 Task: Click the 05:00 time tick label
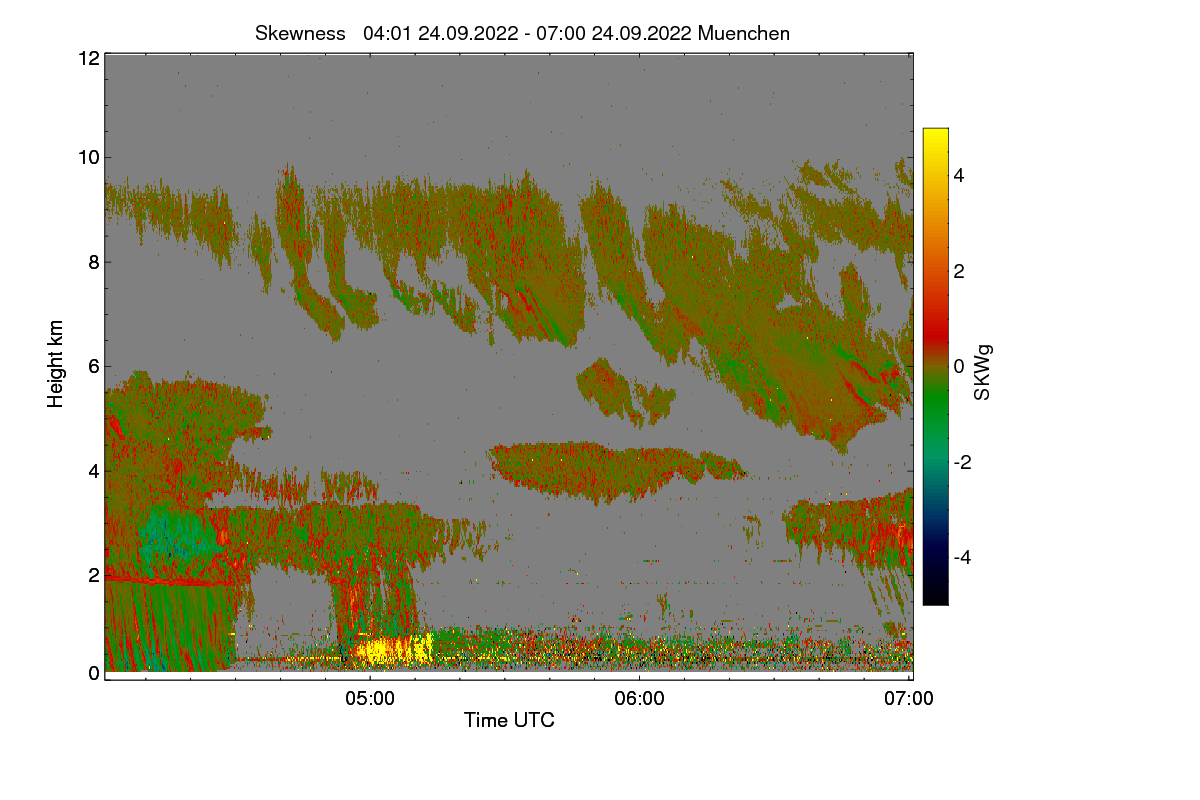coord(370,699)
